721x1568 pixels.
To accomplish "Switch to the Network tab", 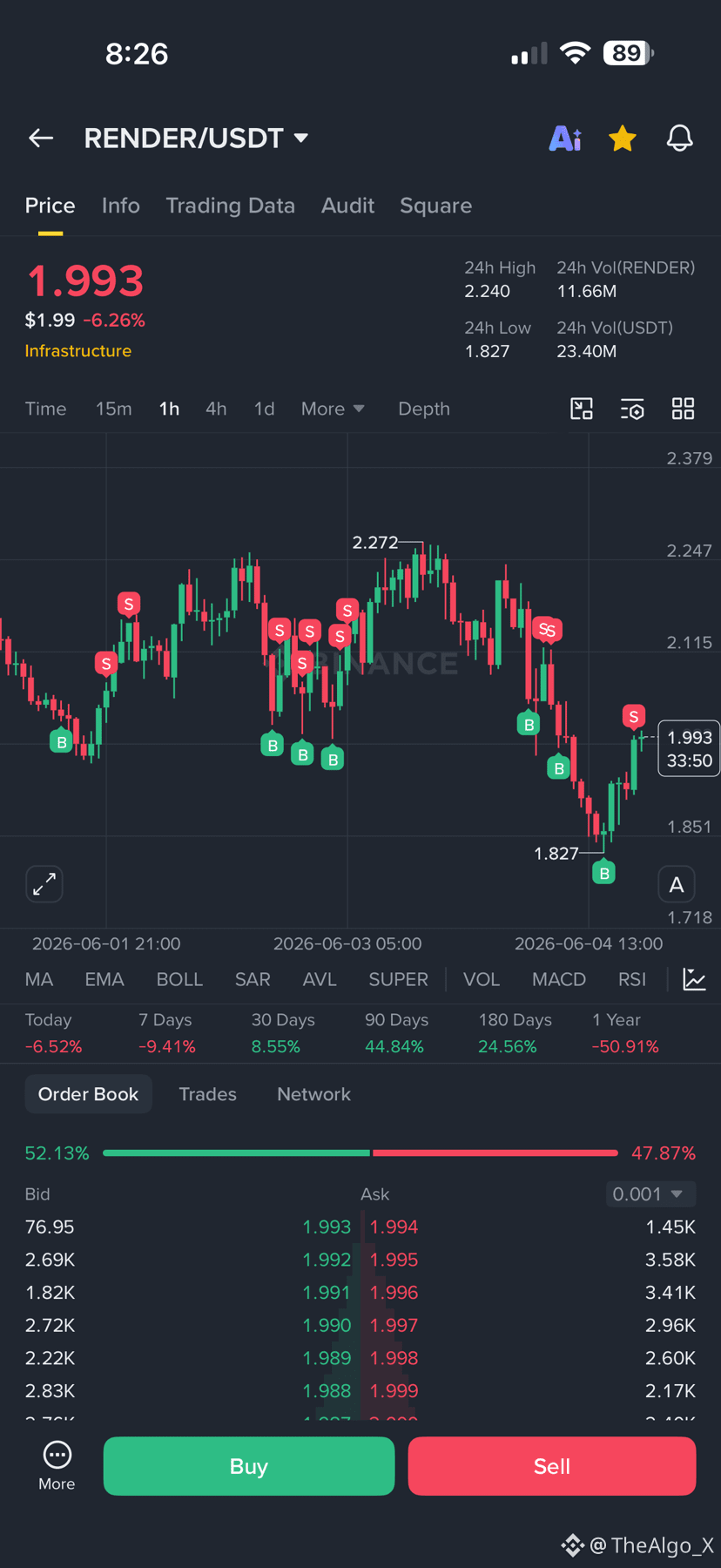I will pyautogui.click(x=313, y=1094).
